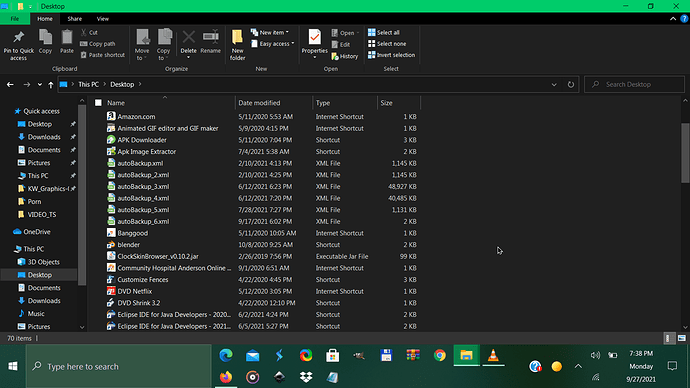This screenshot has height=388, width=690.
Task: Open the File tab
Action: [x=15, y=19]
